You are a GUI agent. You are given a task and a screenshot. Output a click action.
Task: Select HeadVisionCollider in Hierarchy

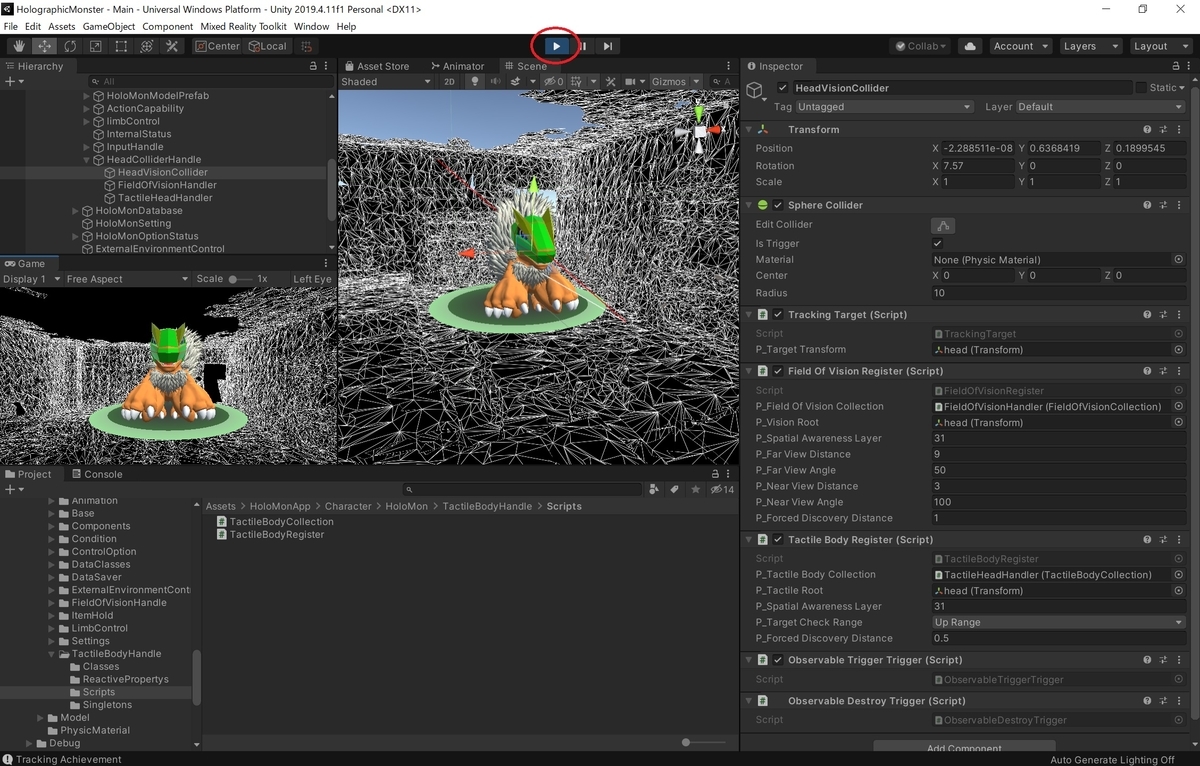pyautogui.click(x=162, y=172)
